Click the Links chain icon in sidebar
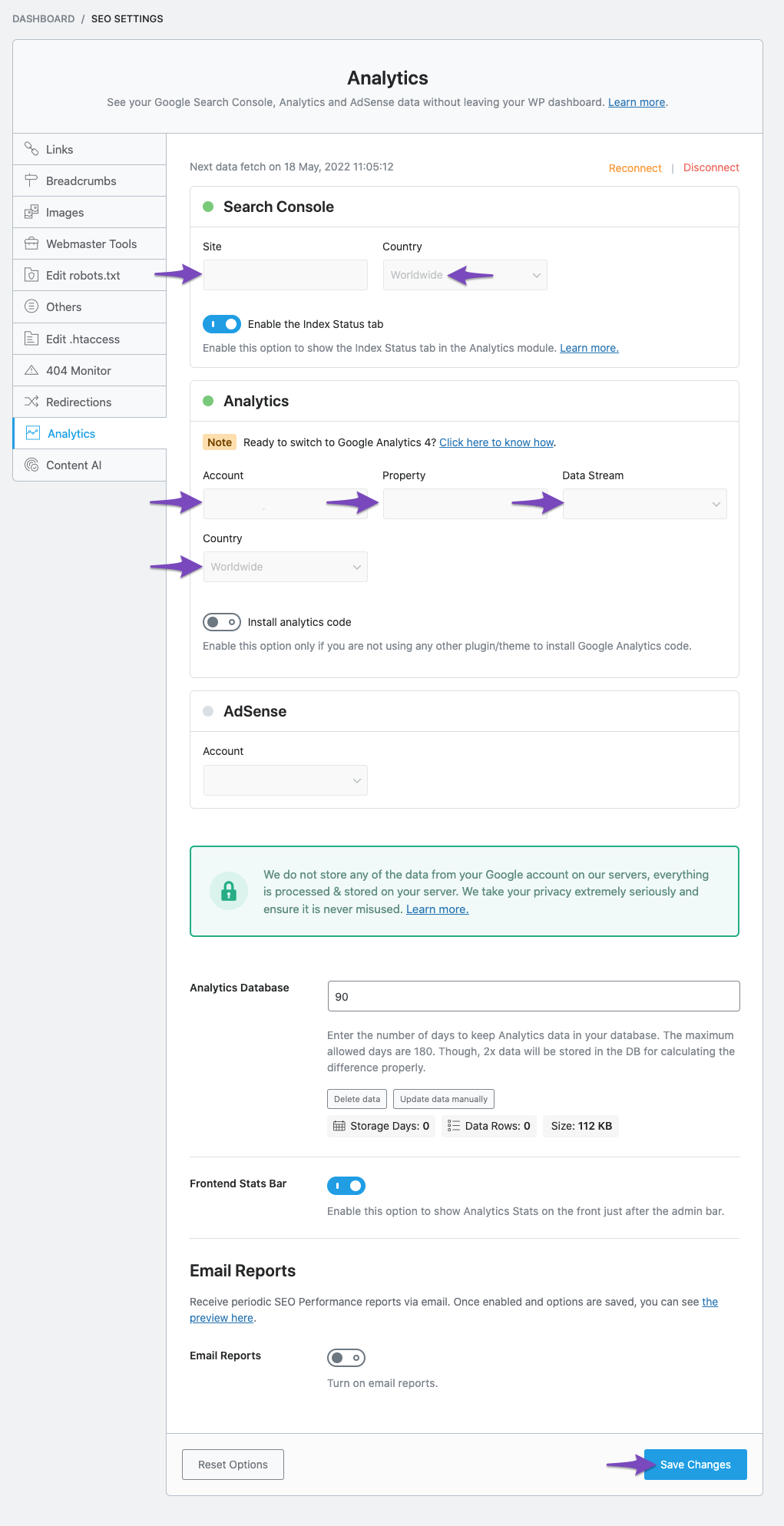This screenshot has height=1526, width=784. tap(31, 149)
